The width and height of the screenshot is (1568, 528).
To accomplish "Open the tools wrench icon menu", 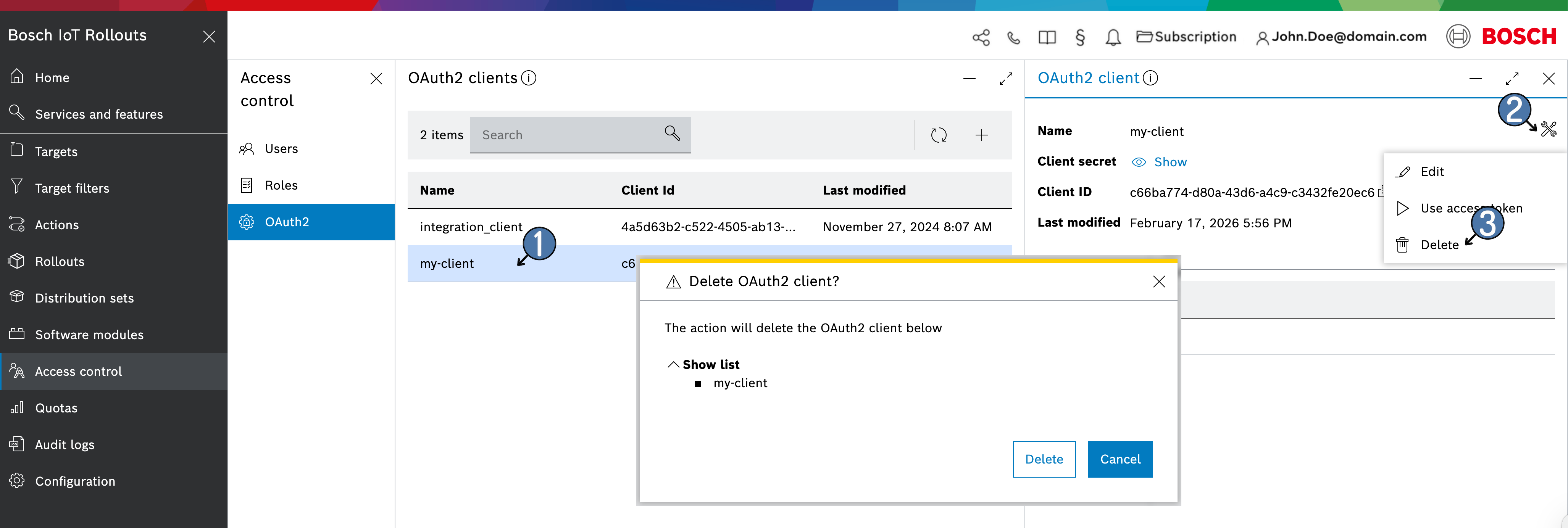I will (1549, 128).
